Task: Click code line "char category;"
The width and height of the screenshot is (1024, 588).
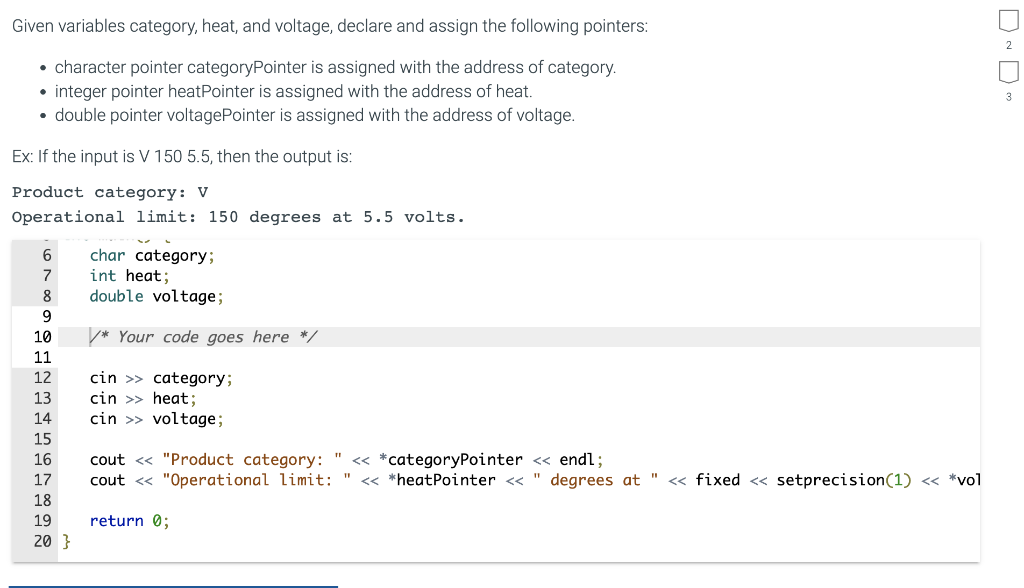Action: click(x=152, y=255)
